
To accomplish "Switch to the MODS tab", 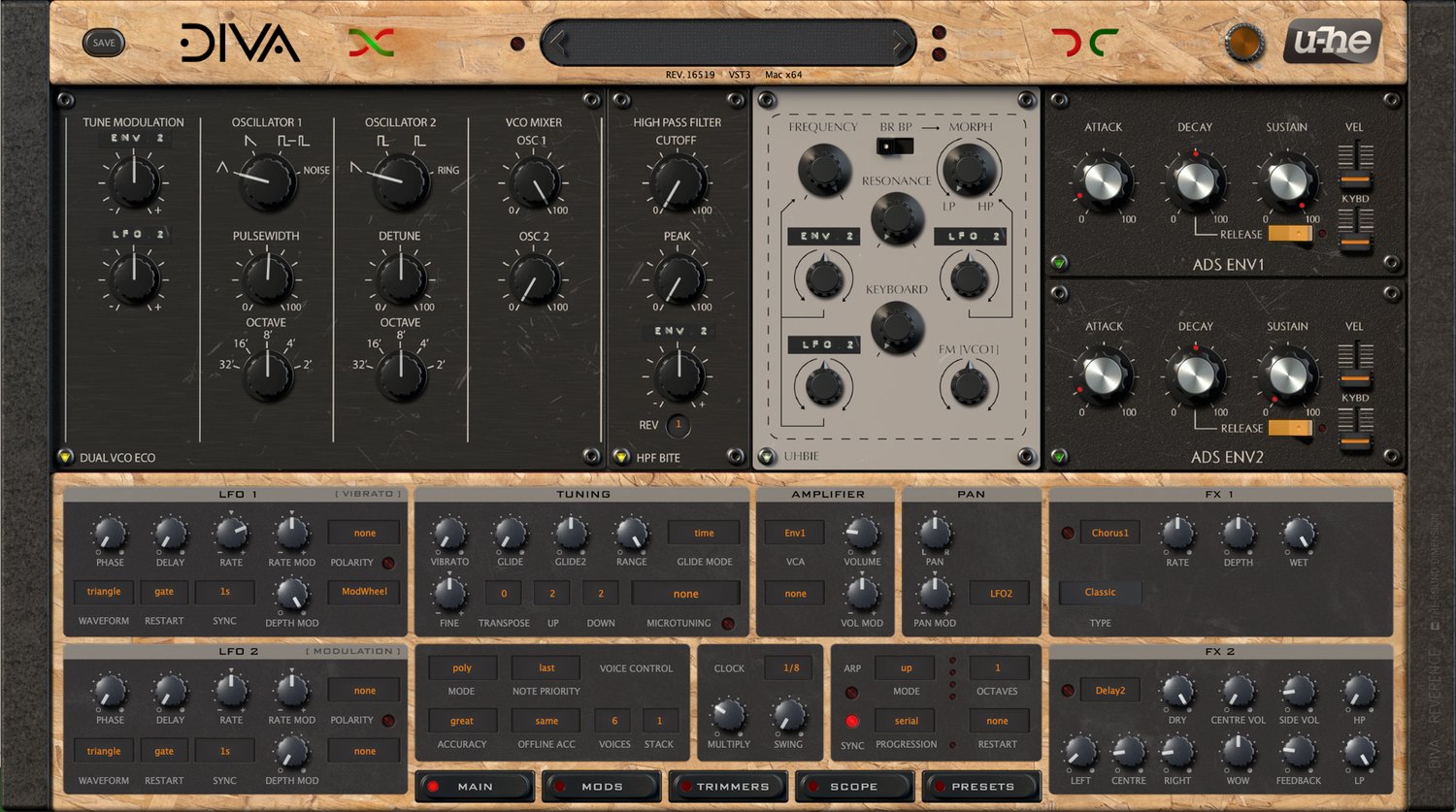I will [602, 786].
